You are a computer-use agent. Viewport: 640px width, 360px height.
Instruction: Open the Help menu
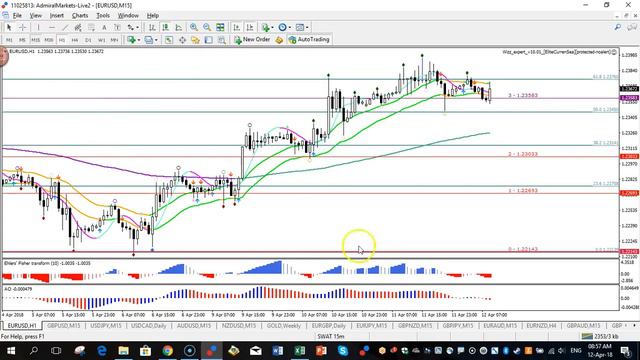point(153,16)
